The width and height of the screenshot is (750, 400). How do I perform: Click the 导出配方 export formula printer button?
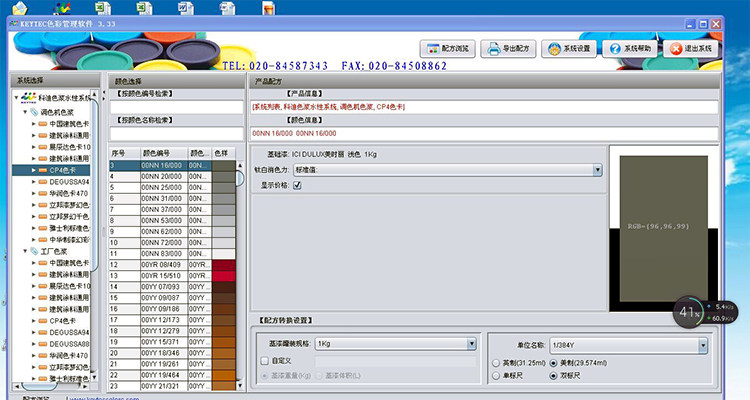point(510,48)
